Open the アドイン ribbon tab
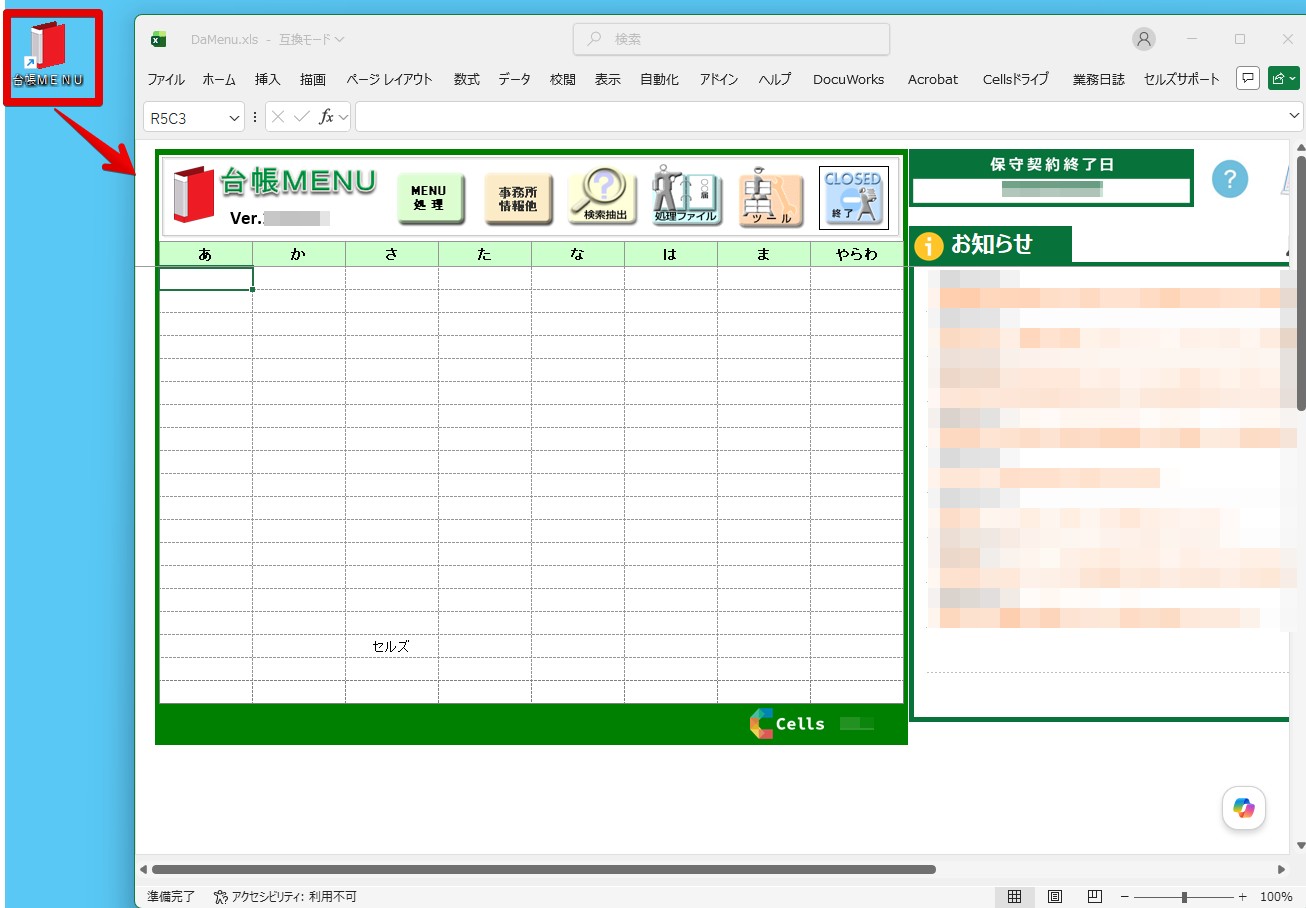This screenshot has height=908, width=1306. pyautogui.click(x=719, y=79)
